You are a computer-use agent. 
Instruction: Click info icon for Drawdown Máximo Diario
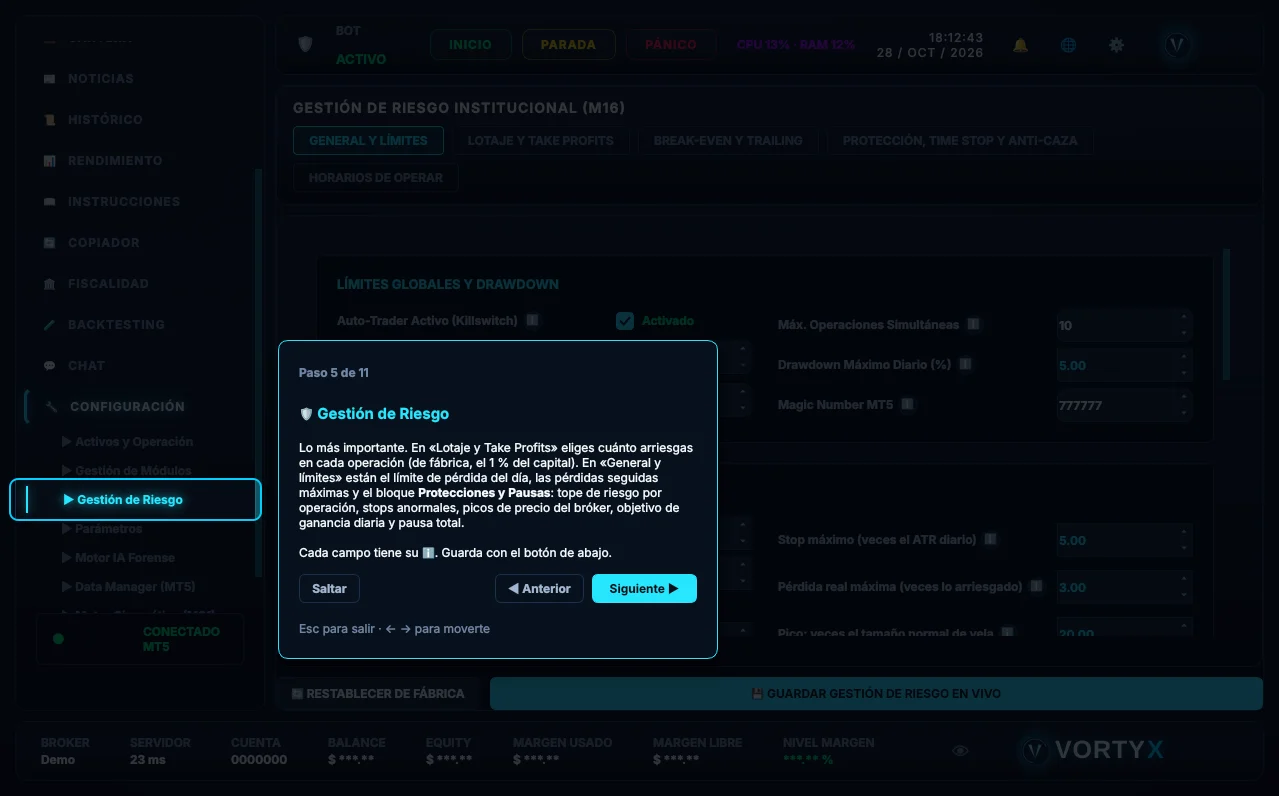click(965, 365)
